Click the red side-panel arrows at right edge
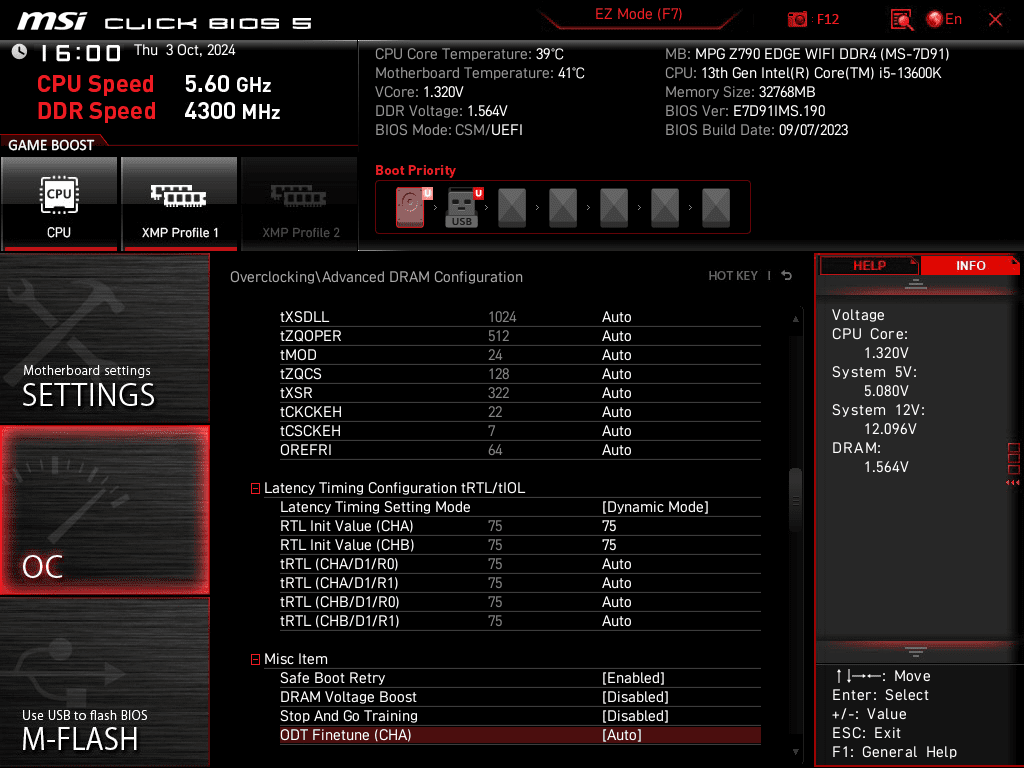Viewport: 1024px width, 768px height. tap(1013, 483)
